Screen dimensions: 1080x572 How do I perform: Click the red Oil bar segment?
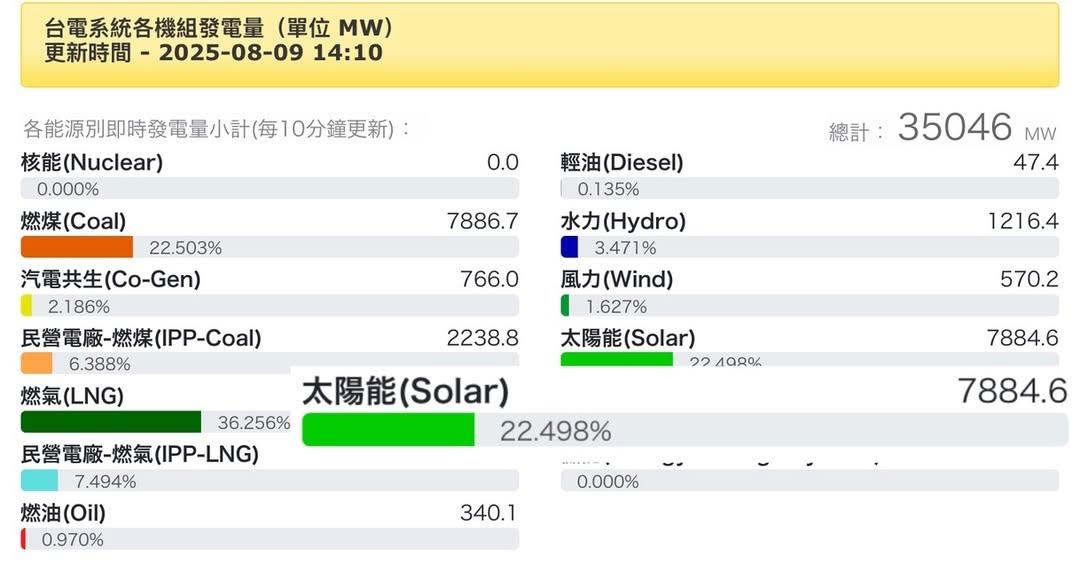[23, 539]
